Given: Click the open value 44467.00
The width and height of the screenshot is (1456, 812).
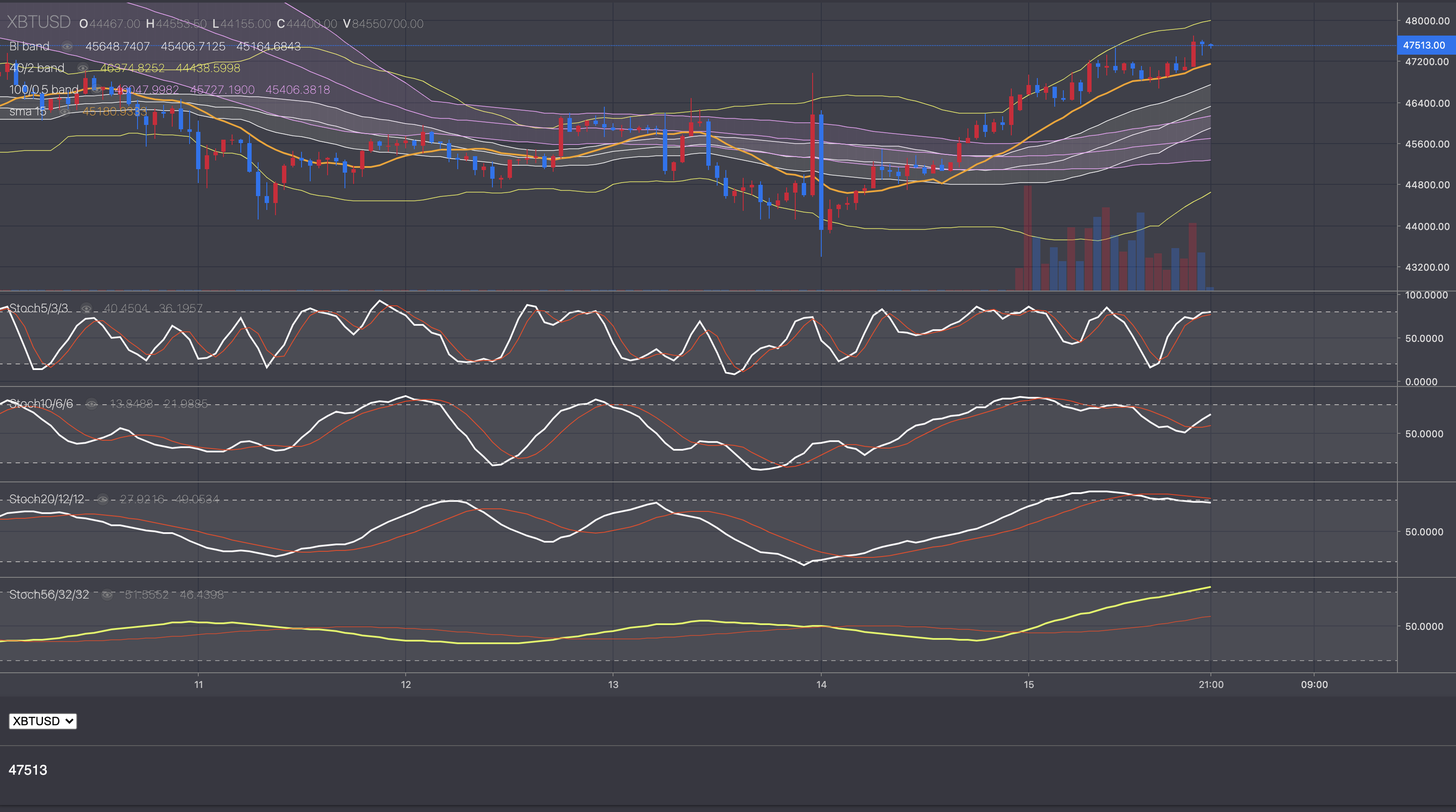Looking at the screenshot, I should 114,24.
